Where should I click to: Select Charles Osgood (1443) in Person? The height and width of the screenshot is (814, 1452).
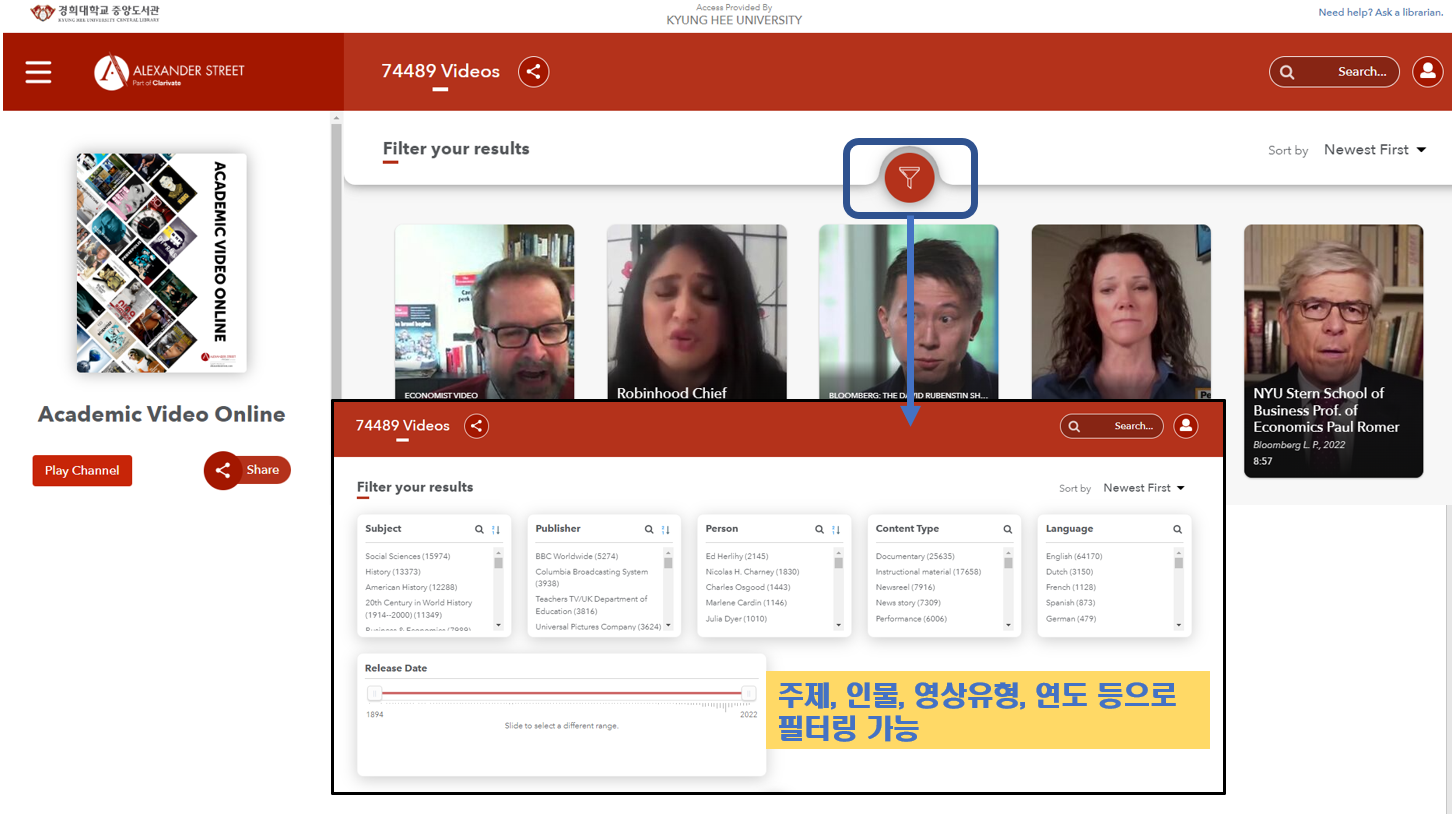748,587
